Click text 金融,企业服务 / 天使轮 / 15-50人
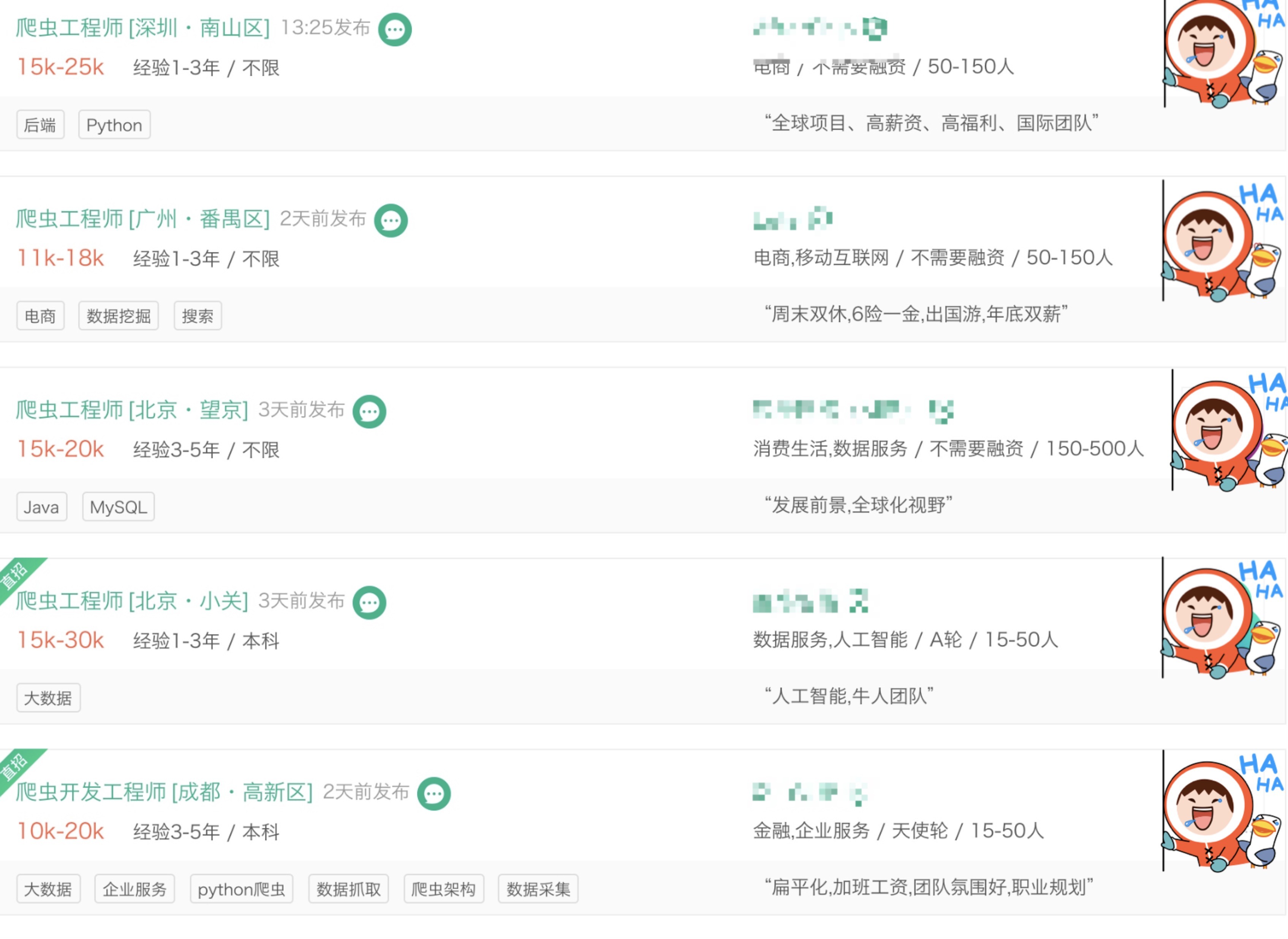Viewport: 1288px width, 939px height. coord(899,830)
